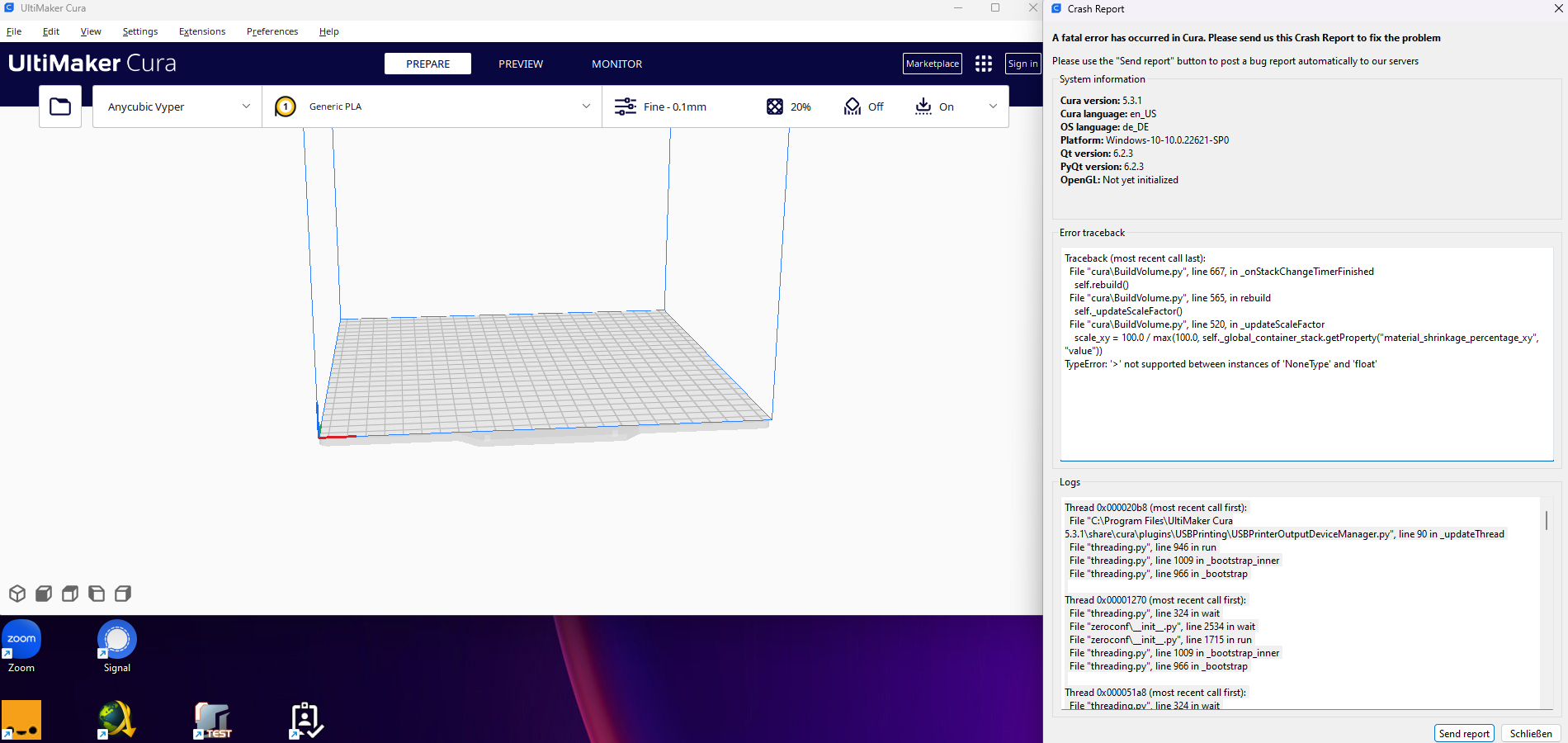Switch to the MONITOR tab

pyautogui.click(x=616, y=64)
